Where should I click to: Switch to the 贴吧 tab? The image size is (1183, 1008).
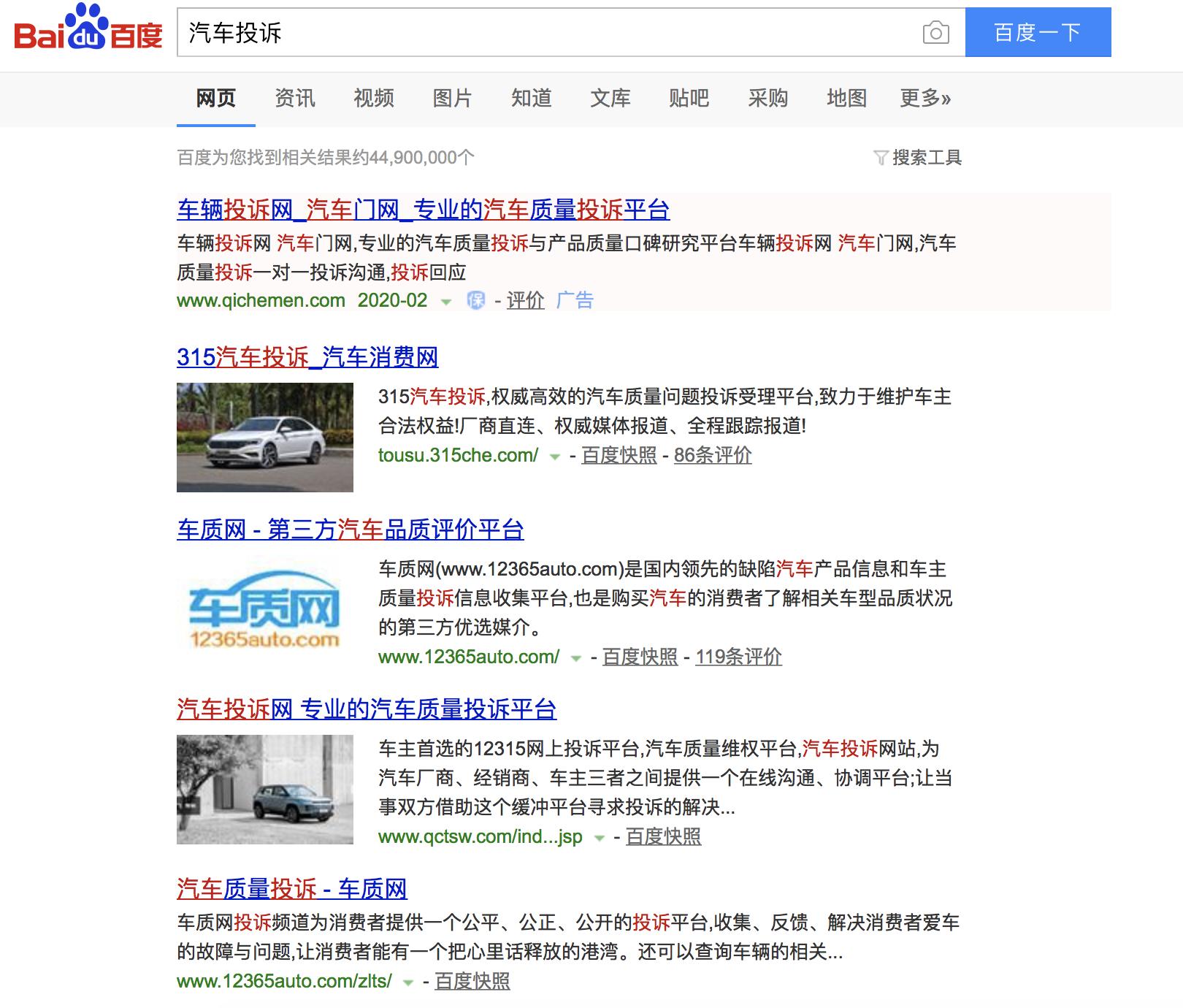click(x=689, y=98)
